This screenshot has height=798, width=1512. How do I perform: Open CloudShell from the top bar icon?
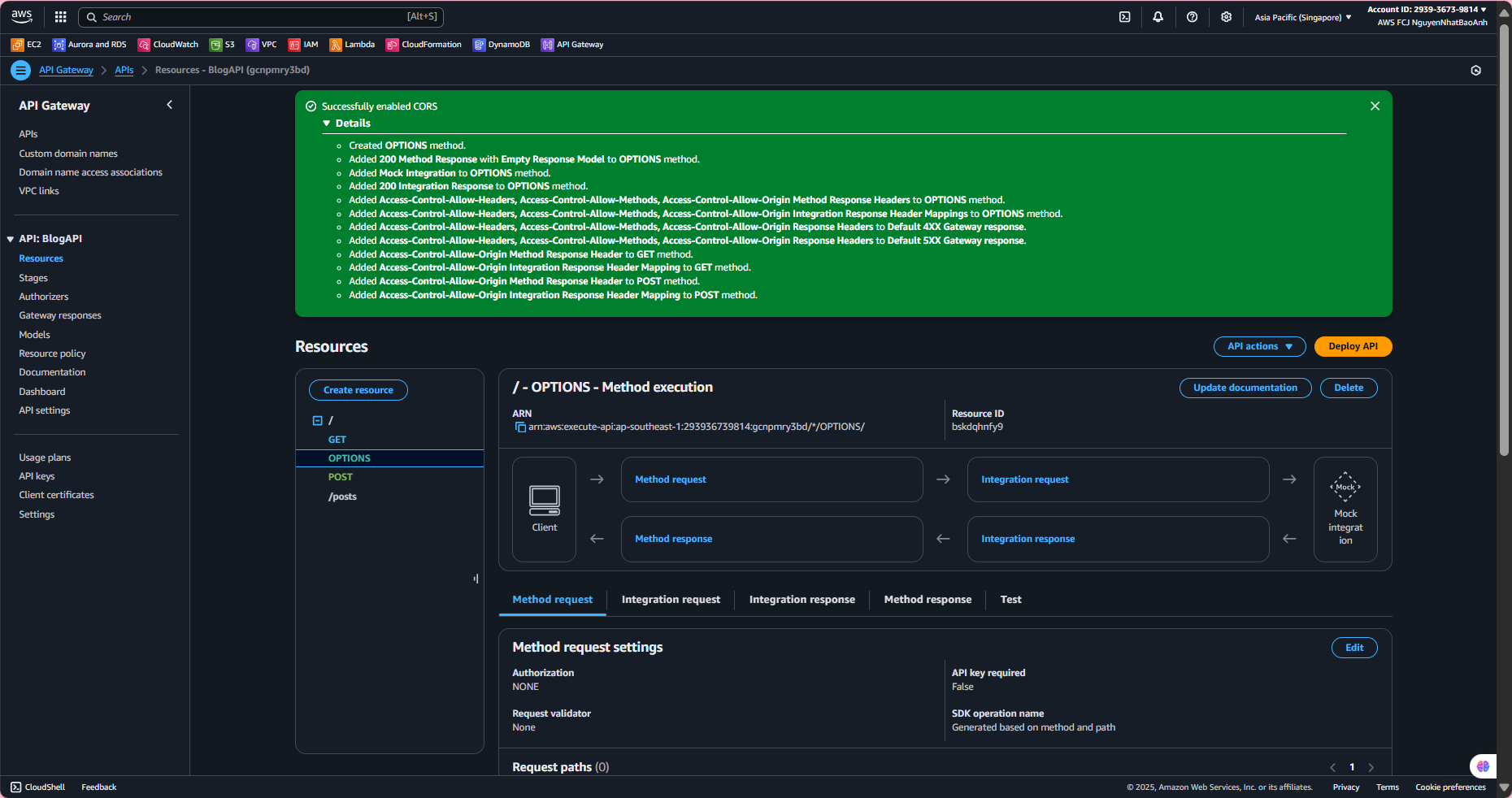tap(1124, 17)
